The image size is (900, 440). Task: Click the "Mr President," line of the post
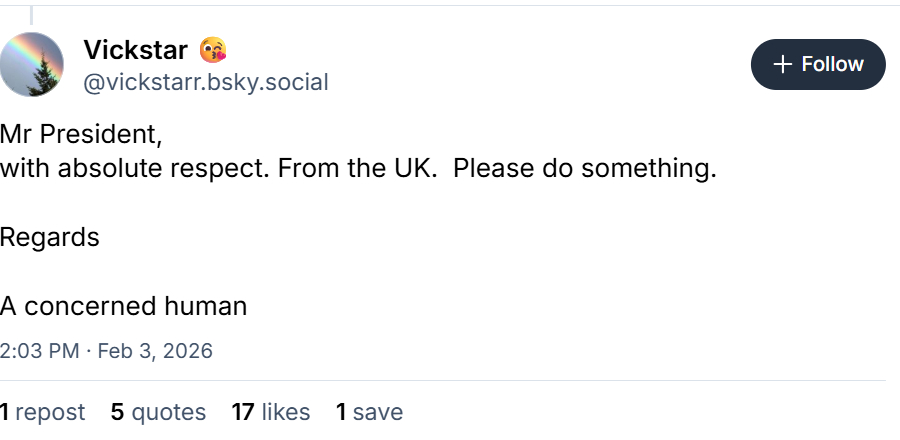tap(81, 133)
